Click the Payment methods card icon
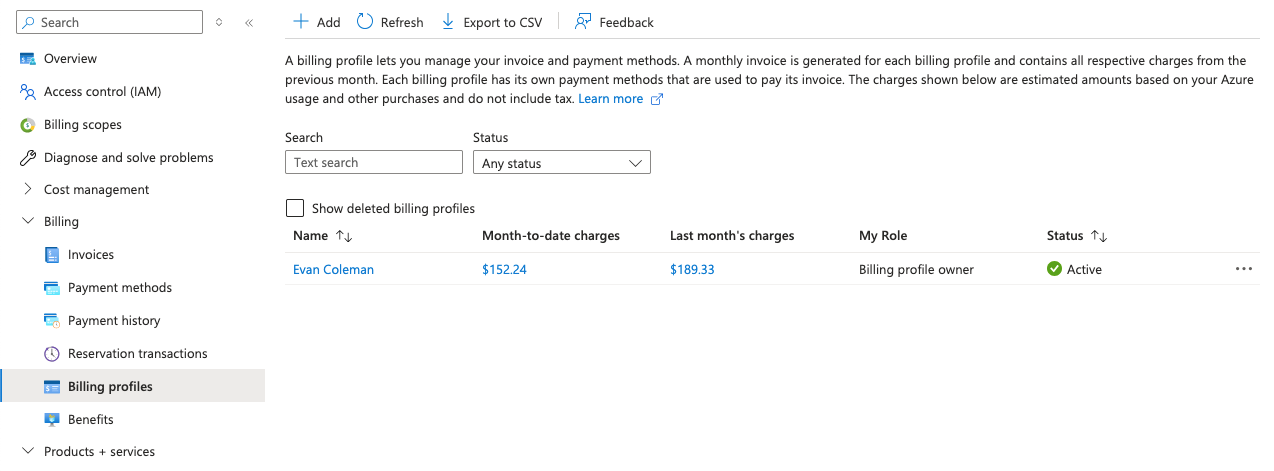1274x471 pixels. tap(52, 288)
